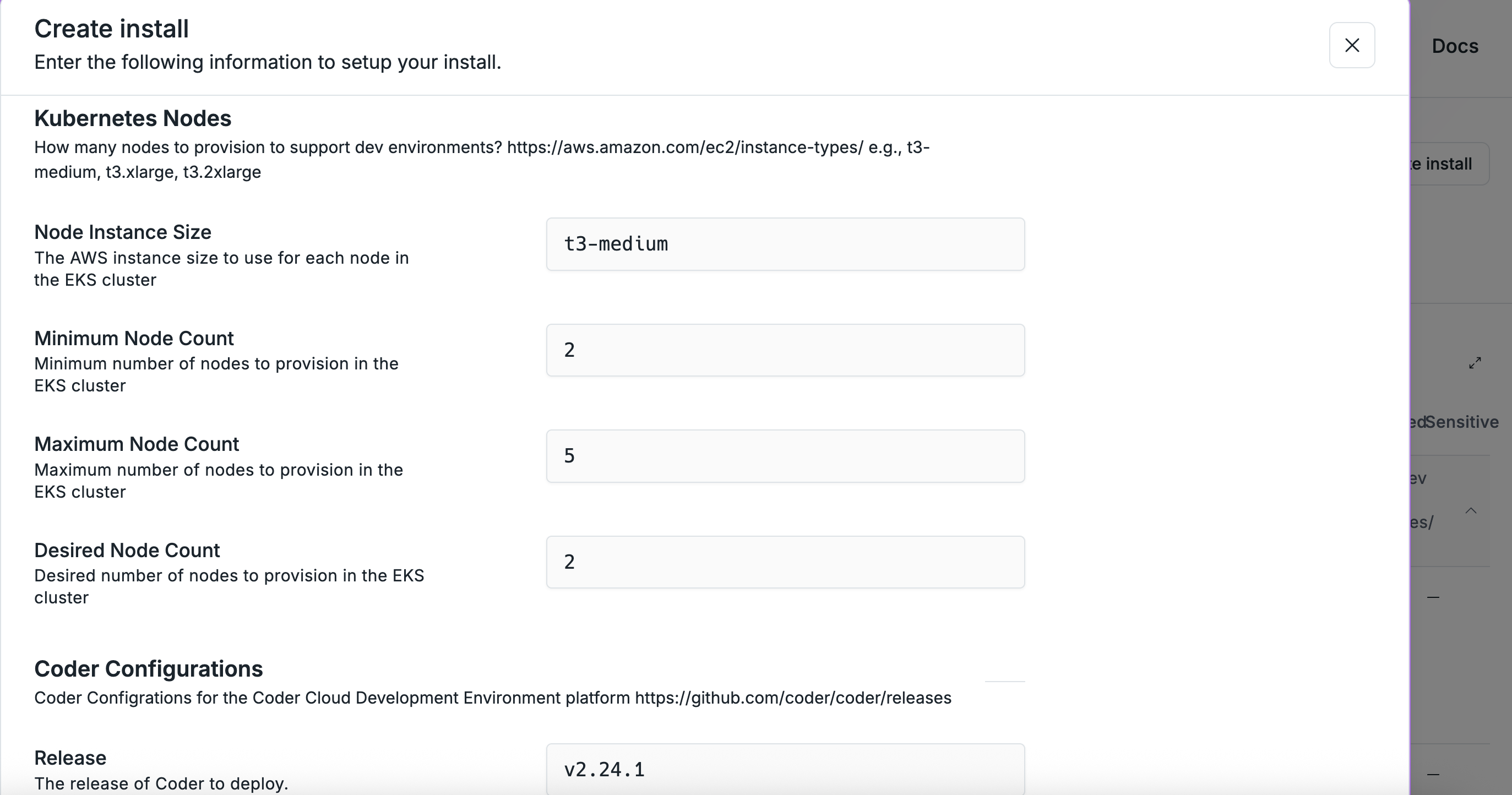Click the github.com/coder/coder/releases URL text

(x=793, y=698)
